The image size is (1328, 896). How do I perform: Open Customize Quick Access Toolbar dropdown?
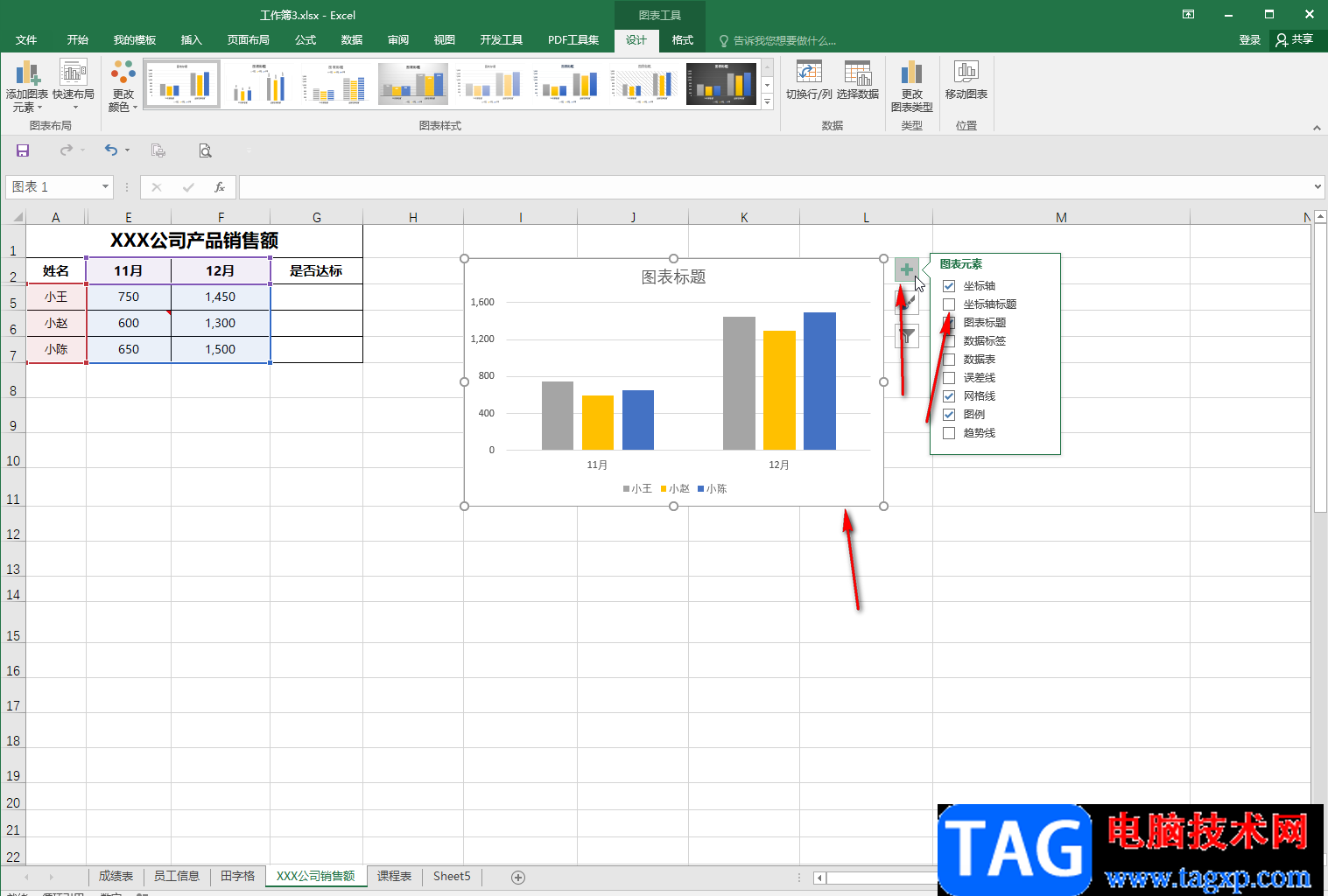(x=248, y=150)
